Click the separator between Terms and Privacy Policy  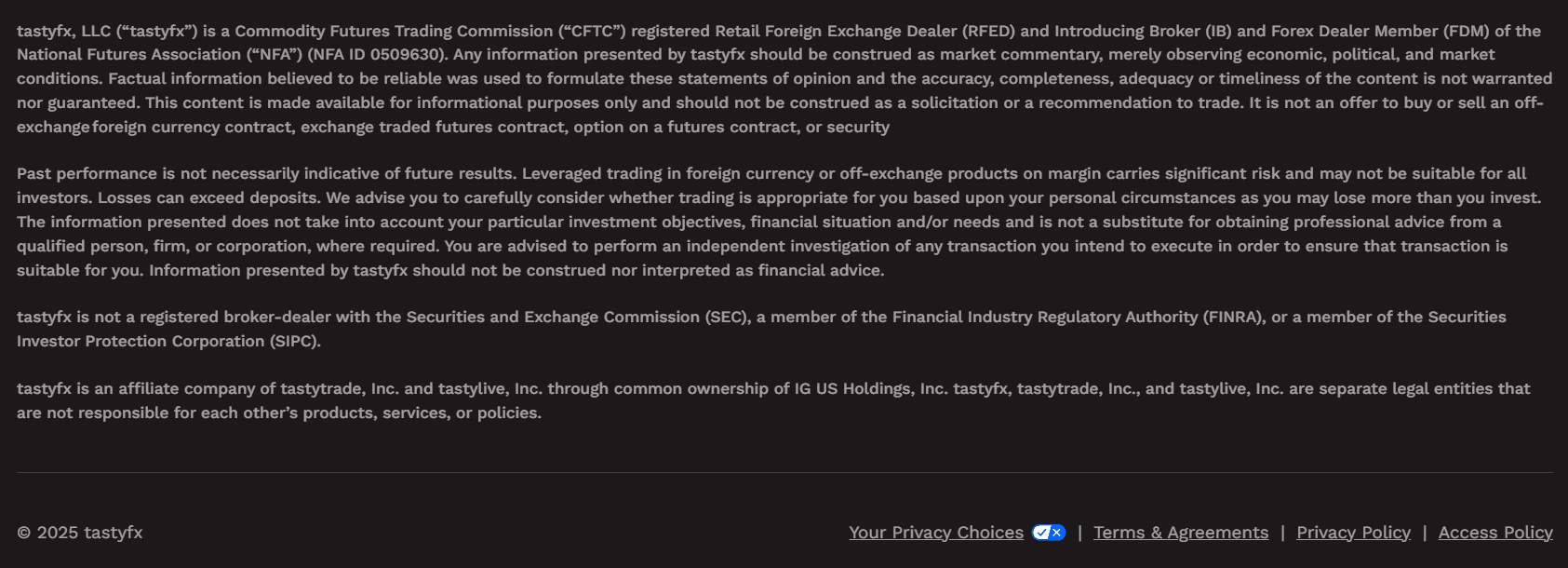coord(1284,533)
